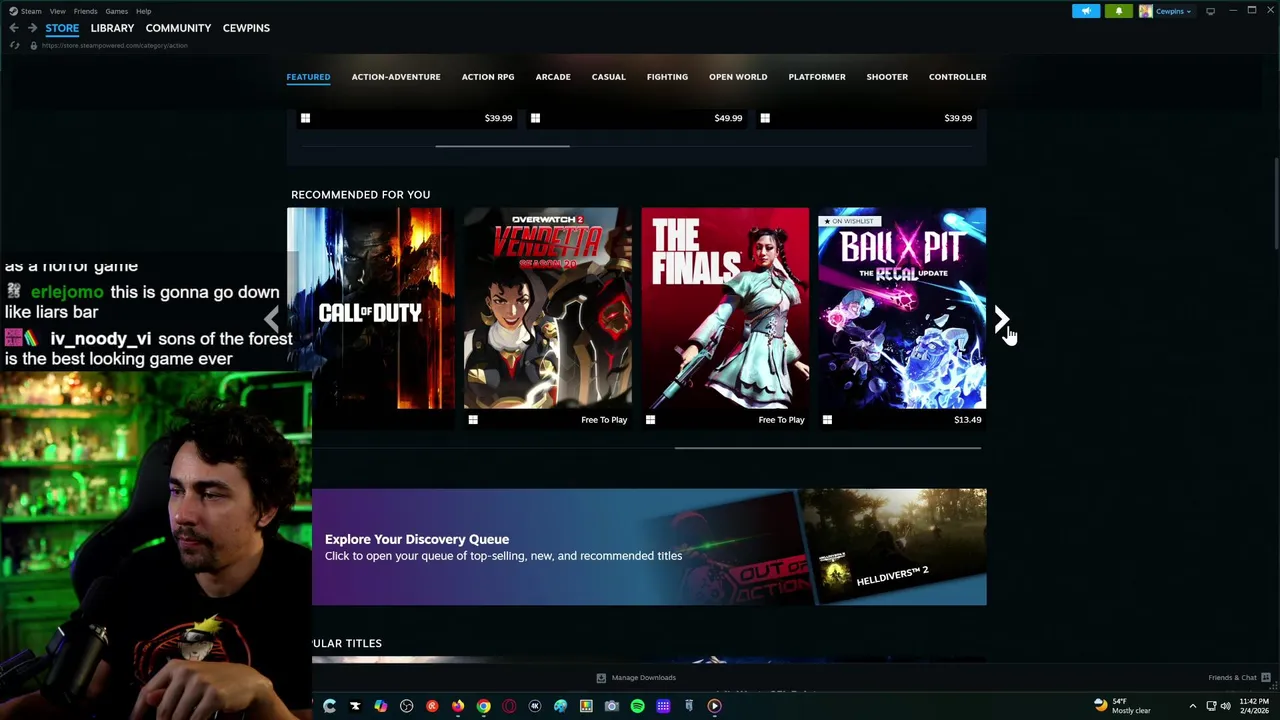
Task: Expand the Cewpins account dropdown
Action: click(1174, 11)
